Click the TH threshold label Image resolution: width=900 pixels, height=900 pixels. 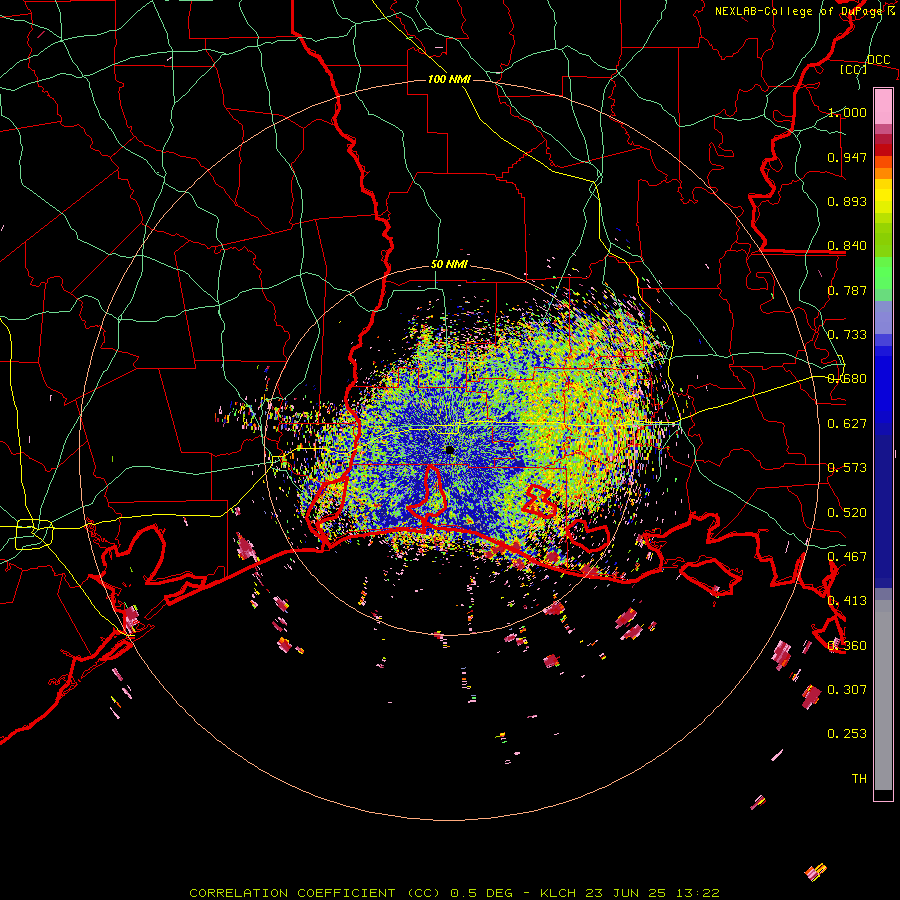[x=859, y=779]
